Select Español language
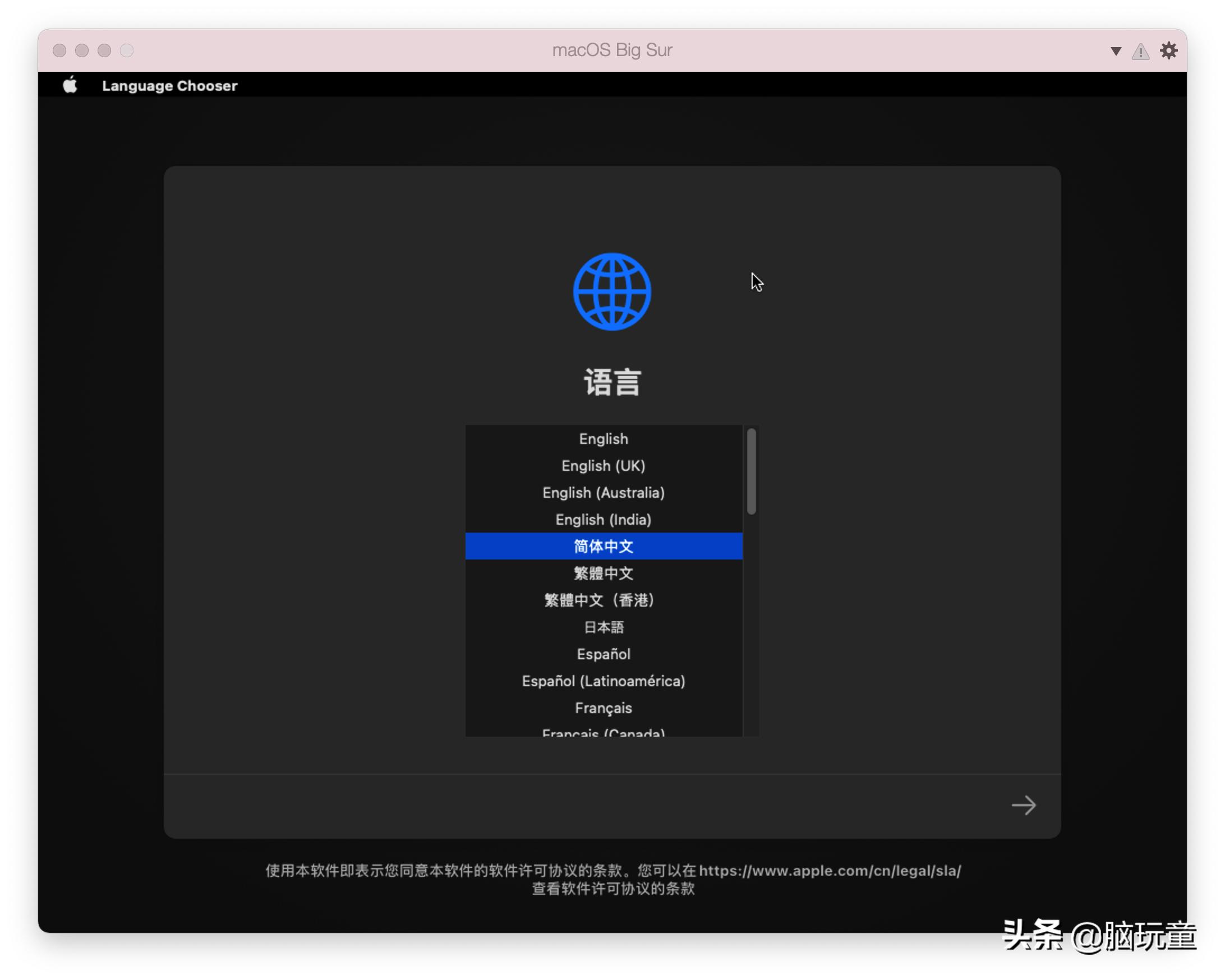The image size is (1225, 980). 604,654
